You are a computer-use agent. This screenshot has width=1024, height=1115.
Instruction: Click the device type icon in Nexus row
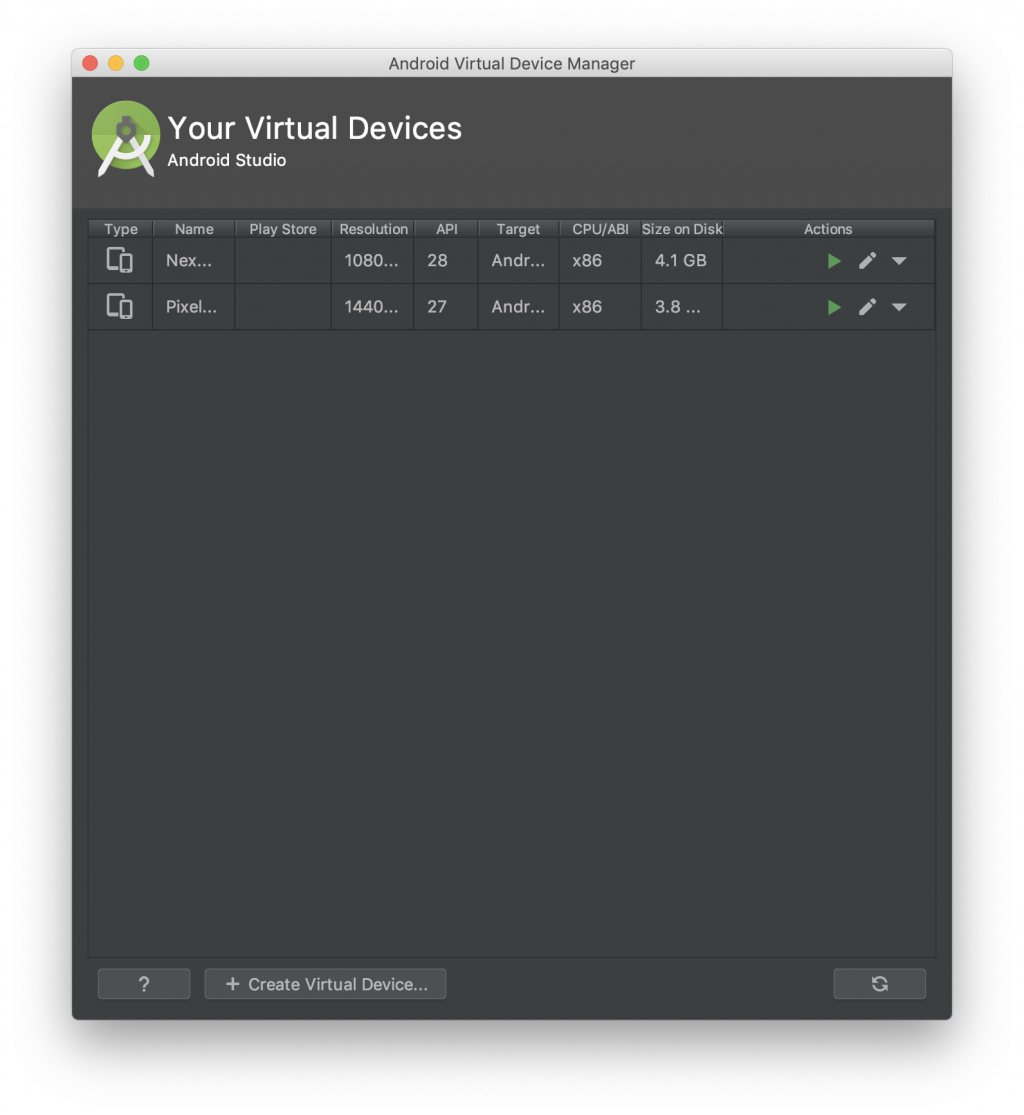(x=119, y=260)
